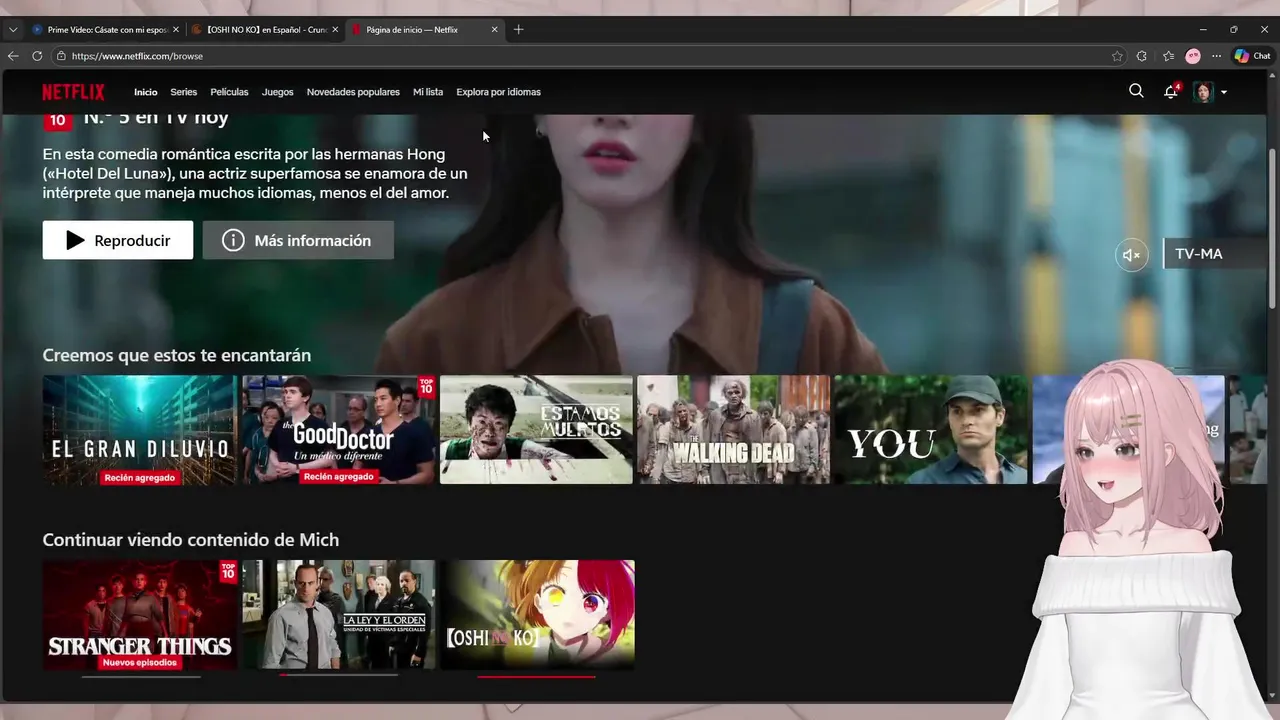Open the favorites list icon
The image size is (1280, 720).
1168,56
